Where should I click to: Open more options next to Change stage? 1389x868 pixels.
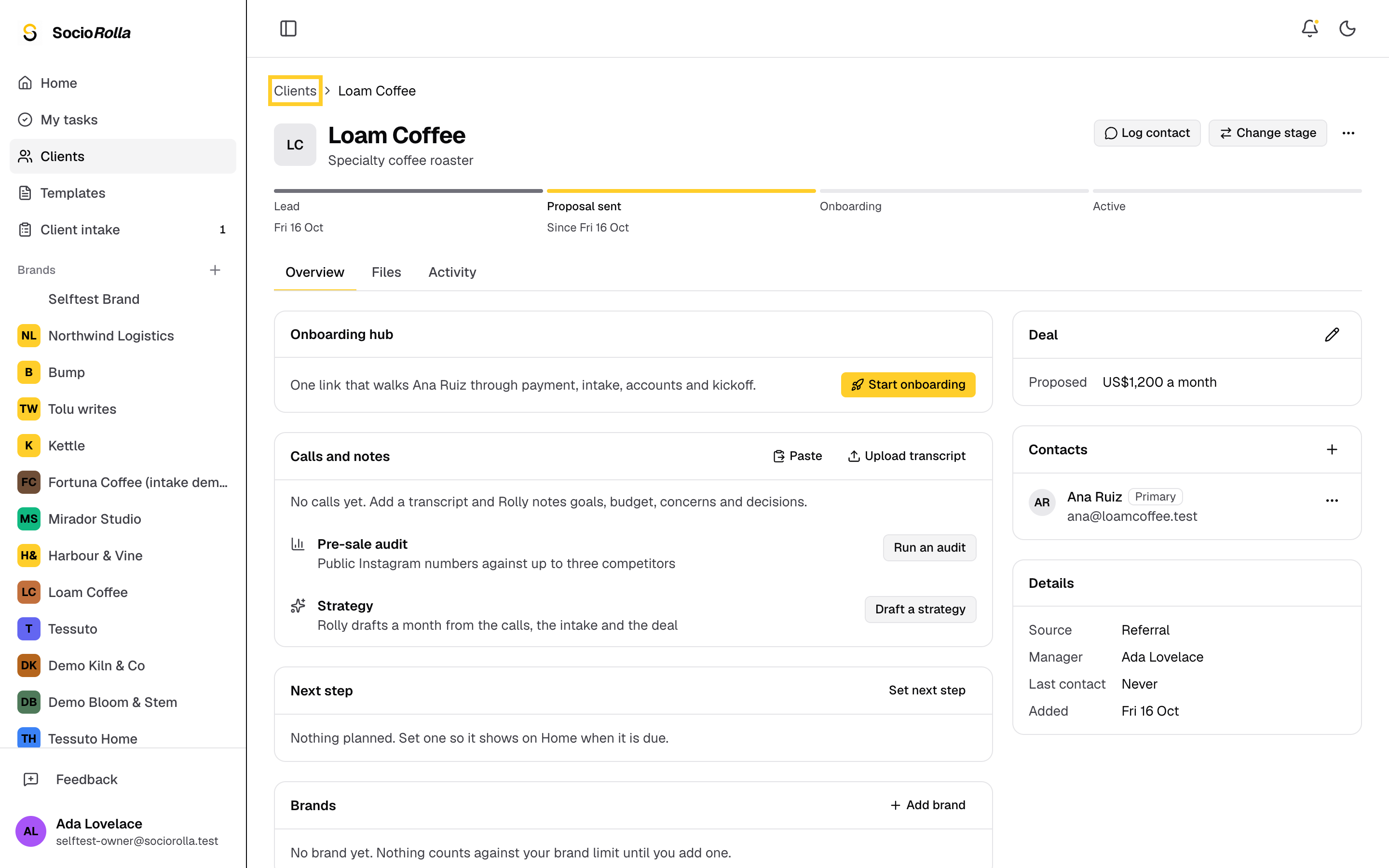[1348, 133]
